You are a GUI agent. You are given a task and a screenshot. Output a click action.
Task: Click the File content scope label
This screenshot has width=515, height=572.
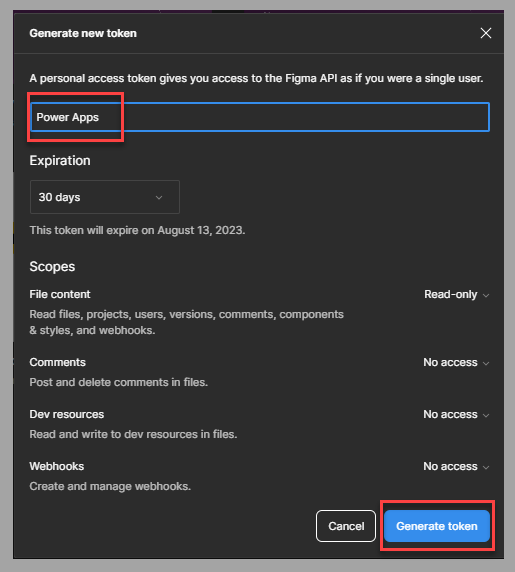coord(60,294)
